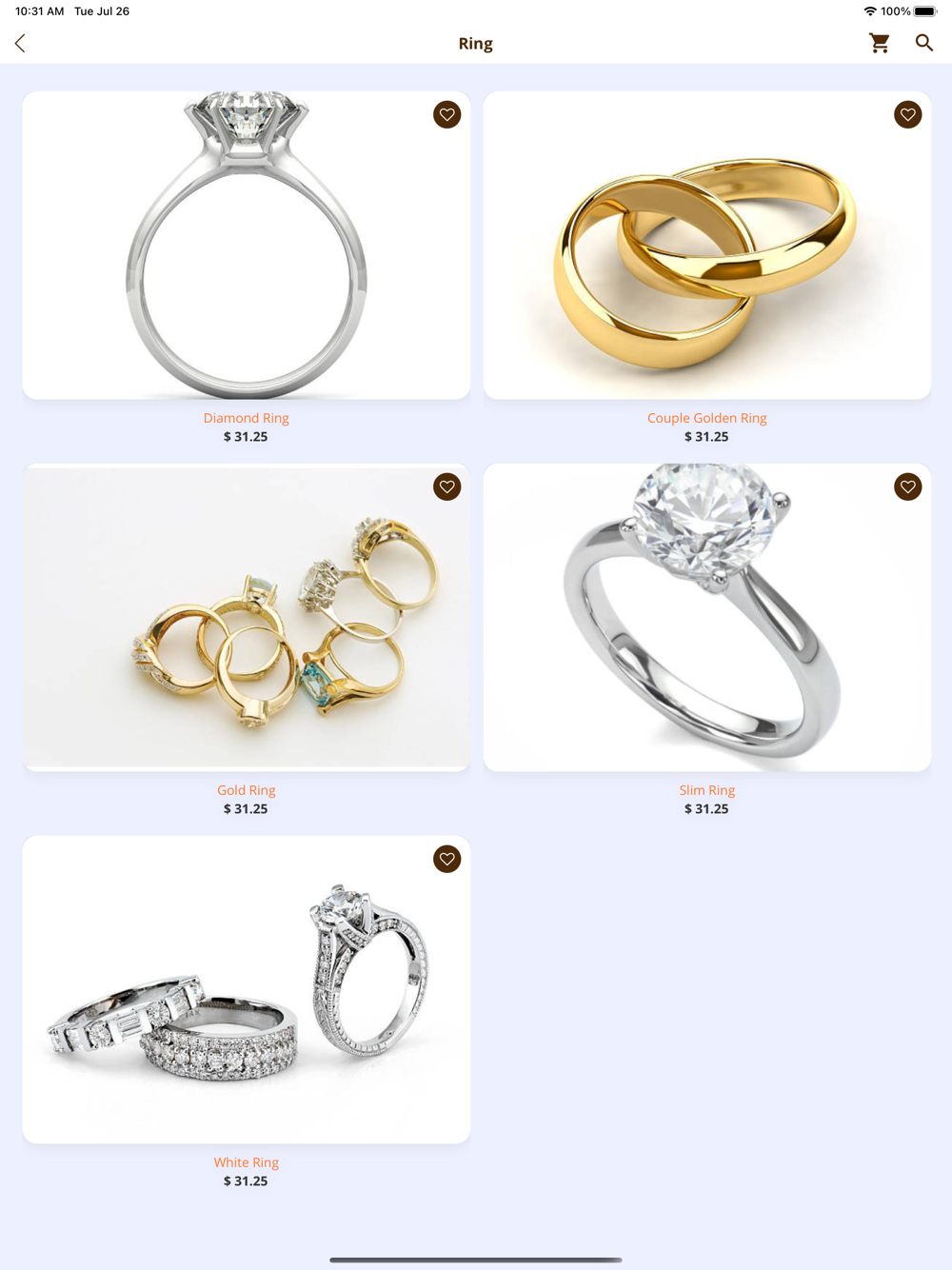Viewport: 952px width, 1270px height.
Task: Click the Diamond Ring title link
Action: (247, 418)
